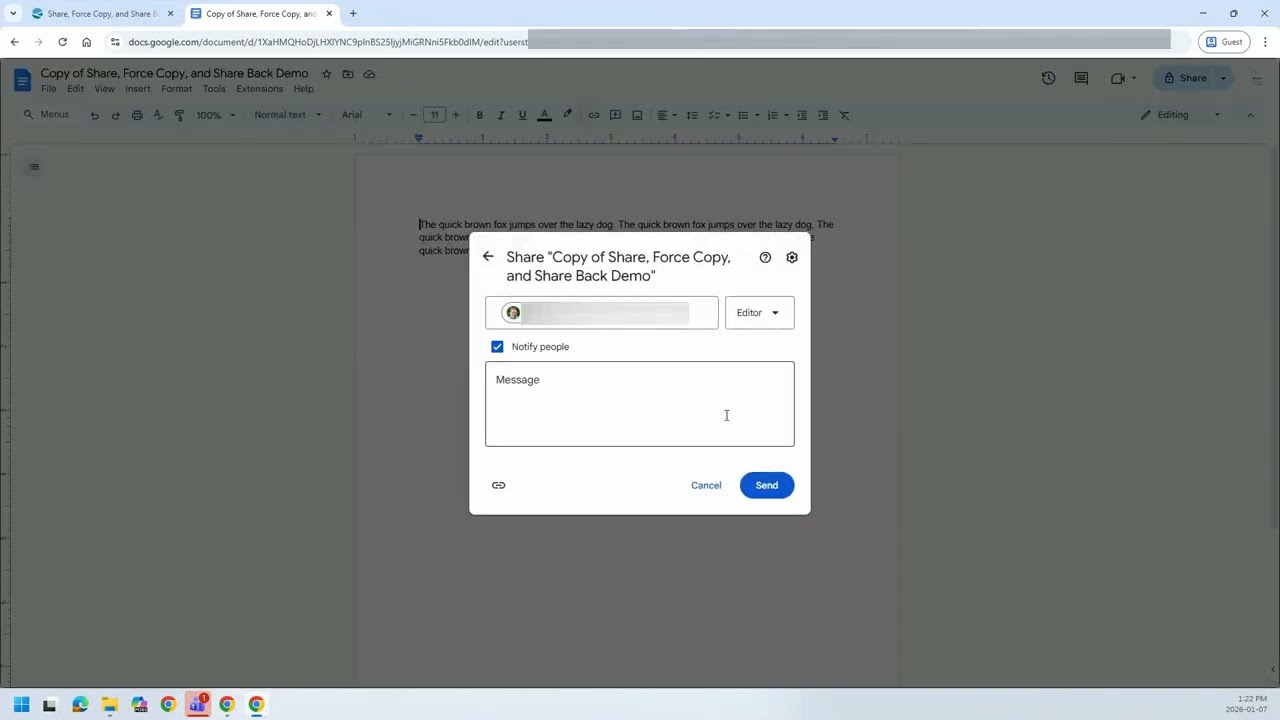Open the comments history icon
The width and height of the screenshot is (1280, 720).
click(1081, 78)
